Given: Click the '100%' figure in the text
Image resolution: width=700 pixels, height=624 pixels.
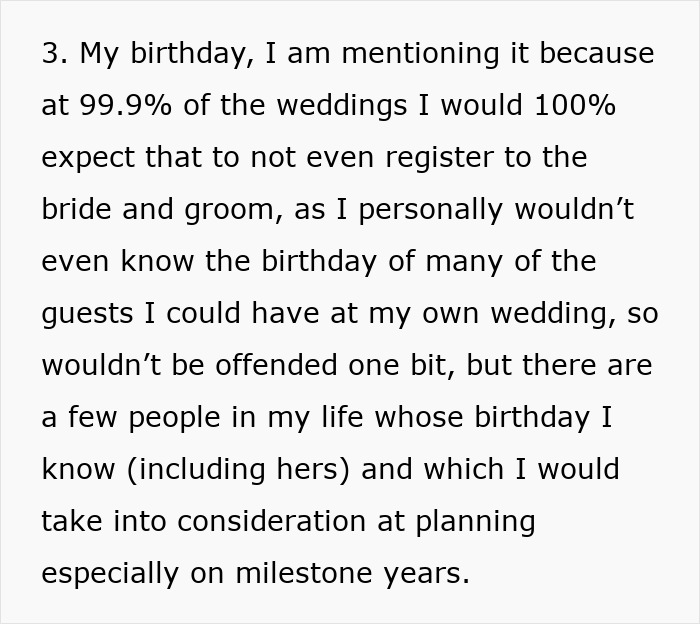Looking at the screenshot, I should [575, 105].
